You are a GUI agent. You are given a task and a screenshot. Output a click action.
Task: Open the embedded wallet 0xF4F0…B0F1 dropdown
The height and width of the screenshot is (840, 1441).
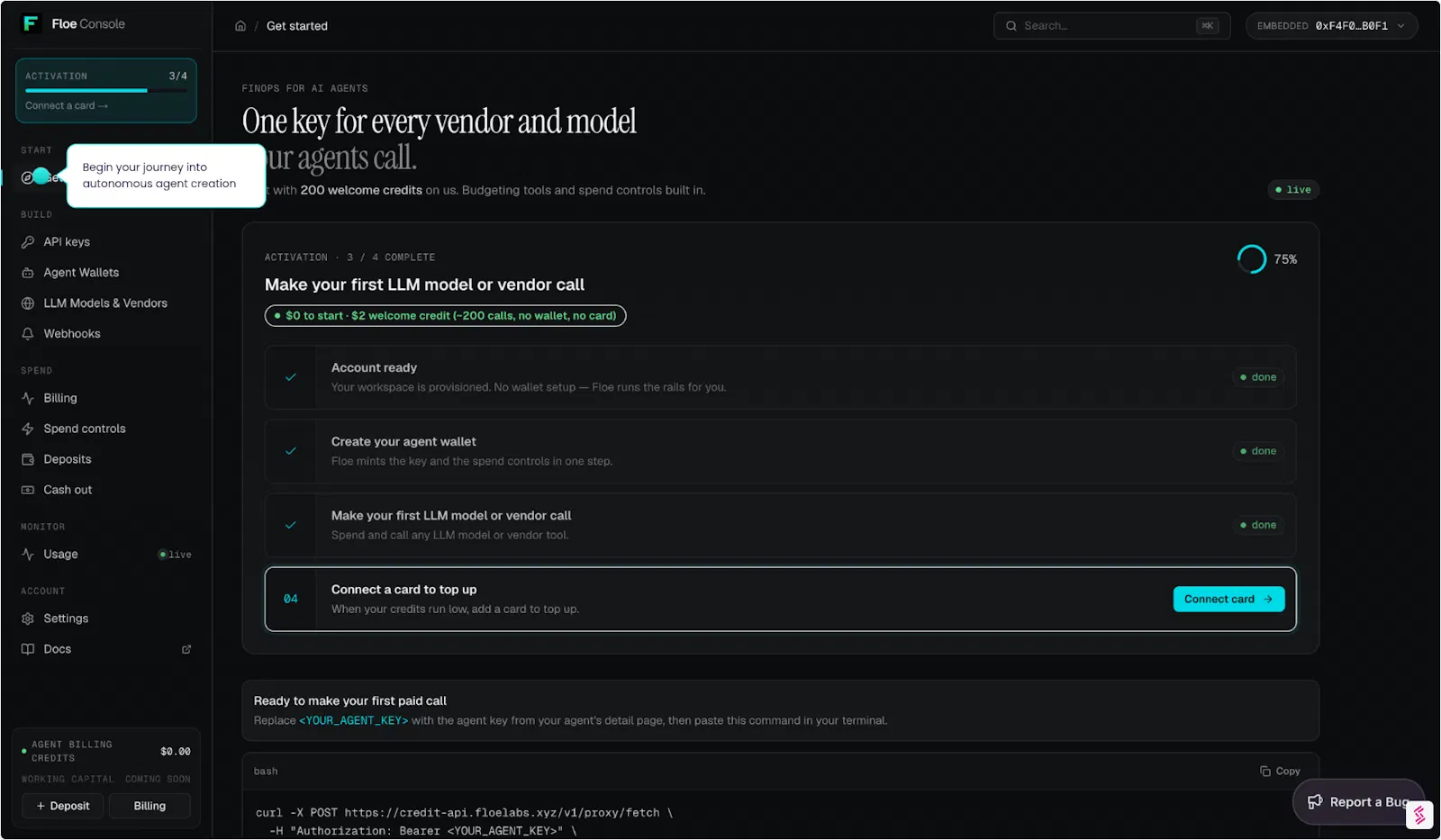click(x=1331, y=26)
